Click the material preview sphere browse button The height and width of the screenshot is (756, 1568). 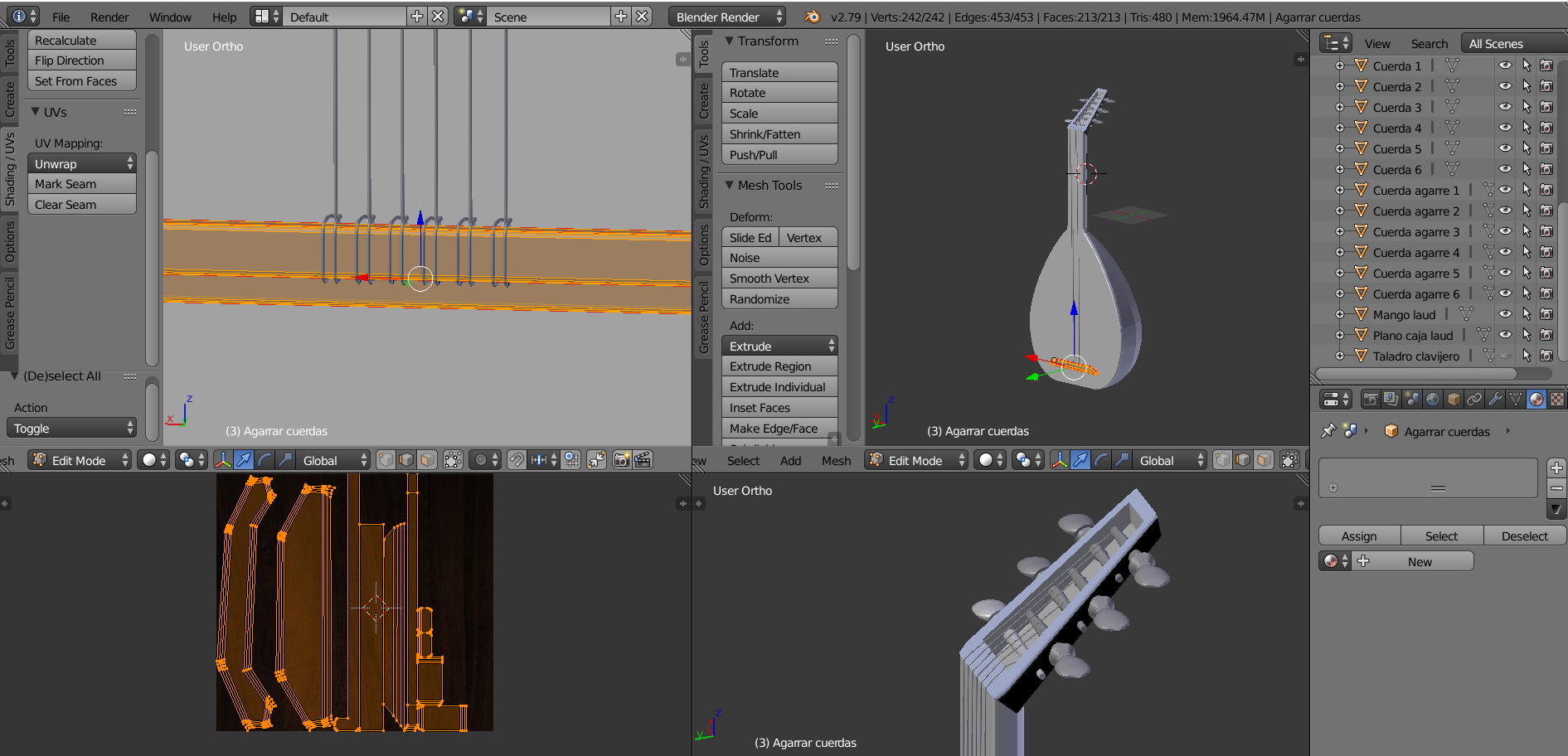tap(1334, 562)
